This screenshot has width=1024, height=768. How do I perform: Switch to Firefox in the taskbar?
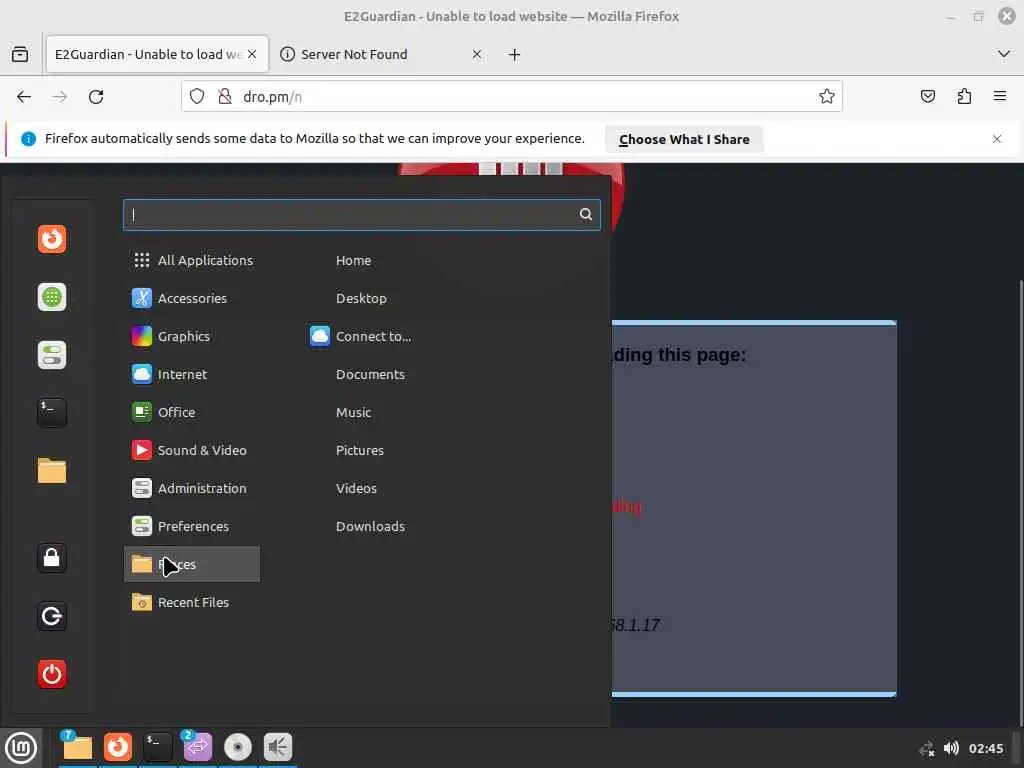click(118, 747)
